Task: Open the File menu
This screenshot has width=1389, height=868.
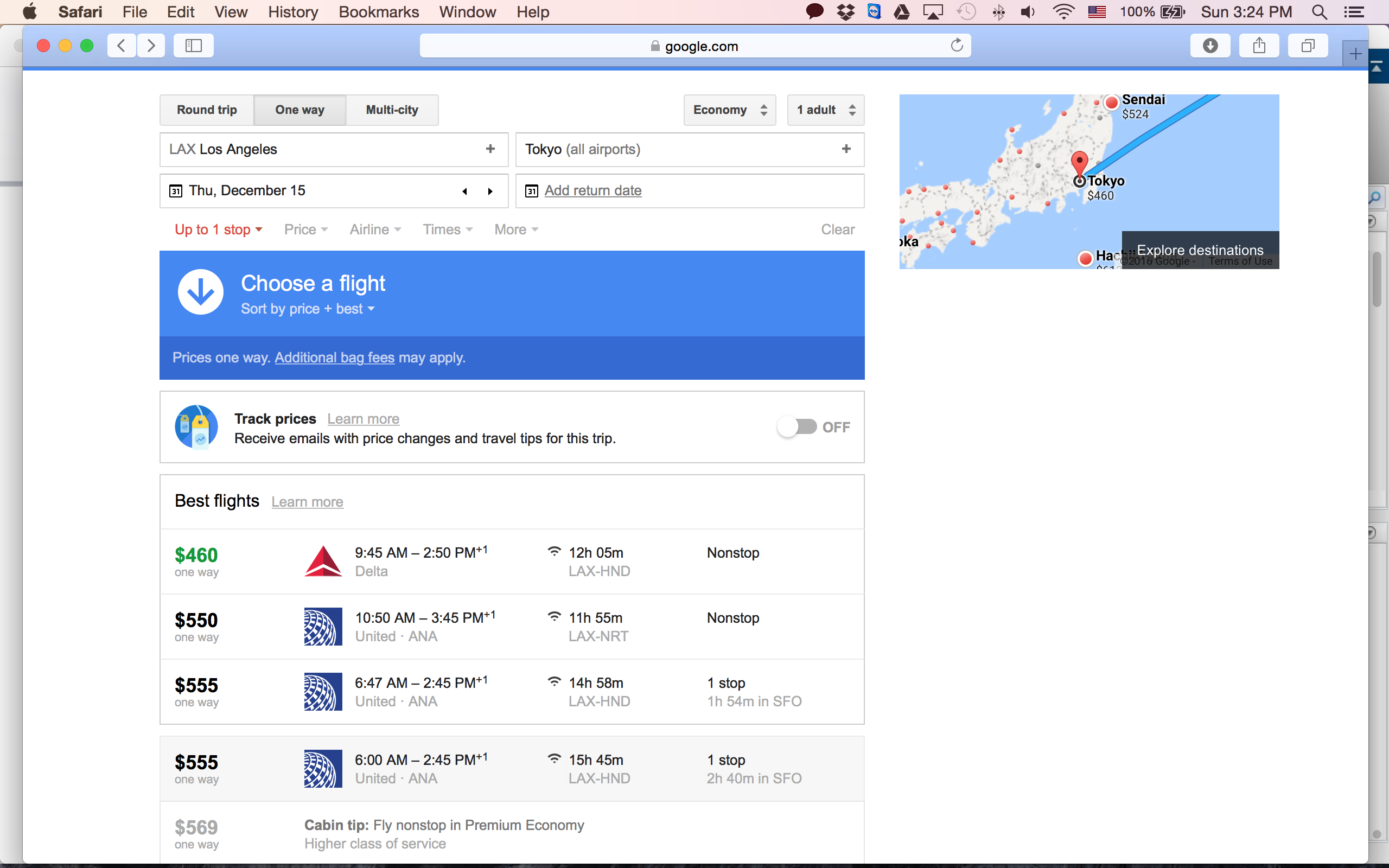Action: tap(135, 12)
